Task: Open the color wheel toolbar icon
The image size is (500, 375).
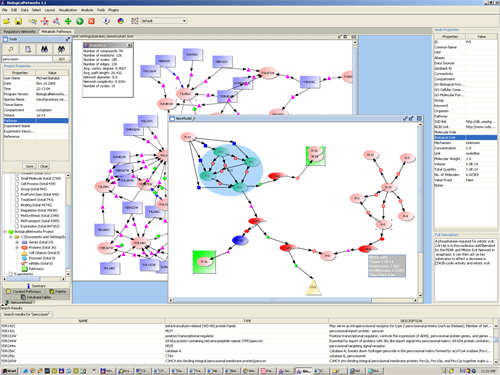Action: click(x=121, y=21)
